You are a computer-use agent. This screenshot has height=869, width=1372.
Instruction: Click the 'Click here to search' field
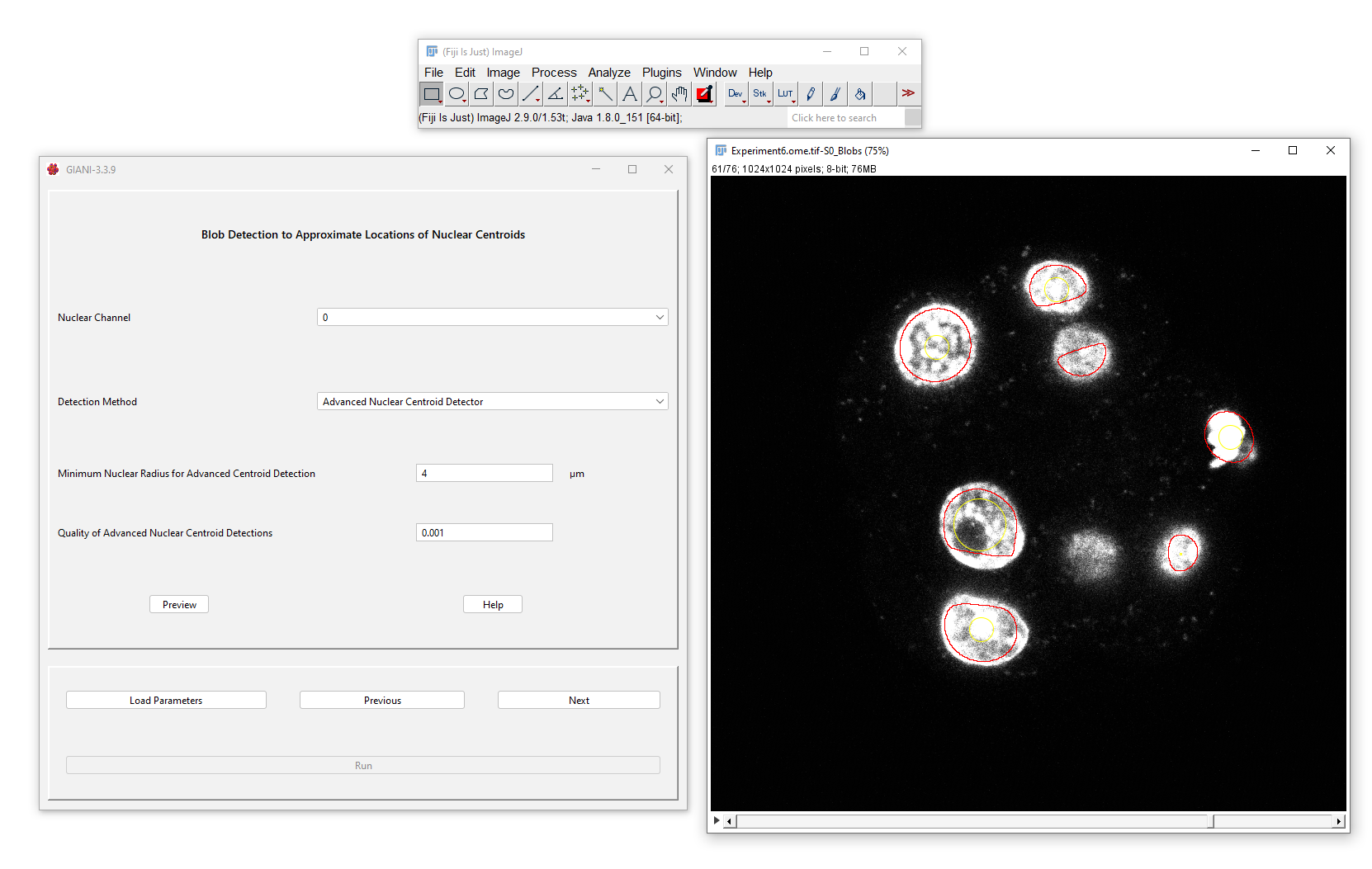(x=844, y=118)
